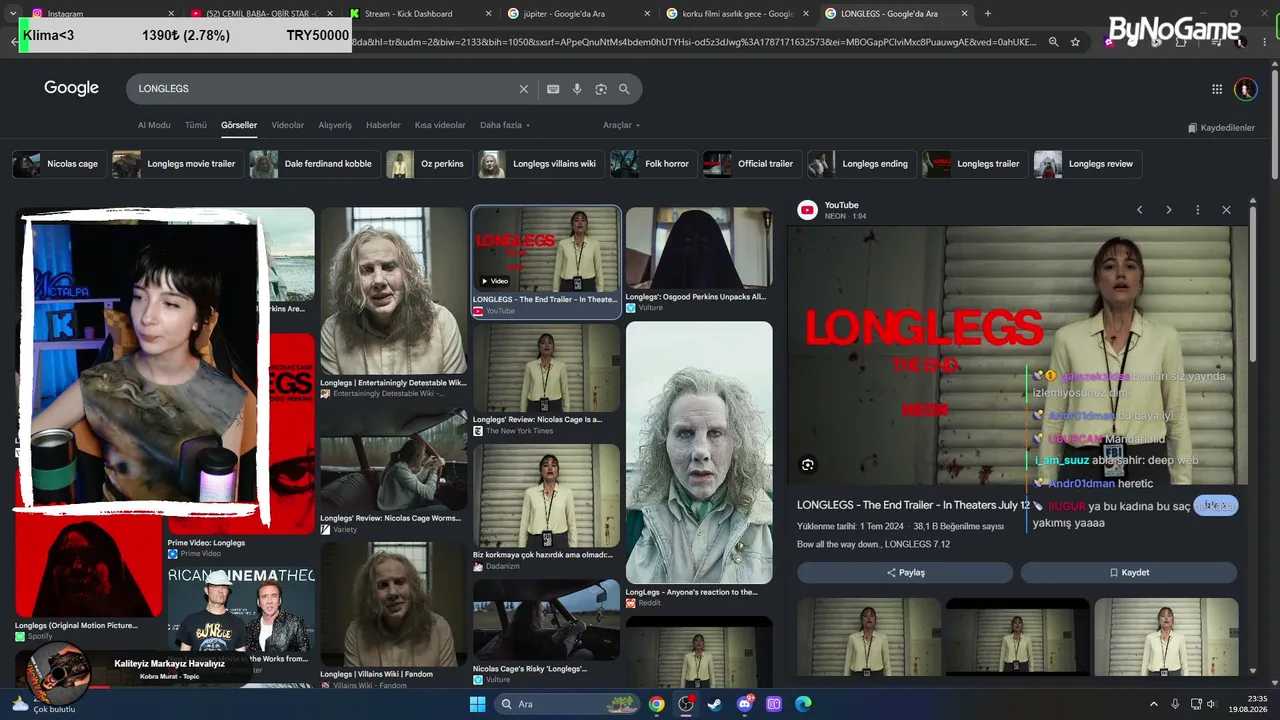This screenshot has width=1280, height=720.
Task: Open the LONGLEGS The End Trailer title link
Action: [x=913, y=505]
